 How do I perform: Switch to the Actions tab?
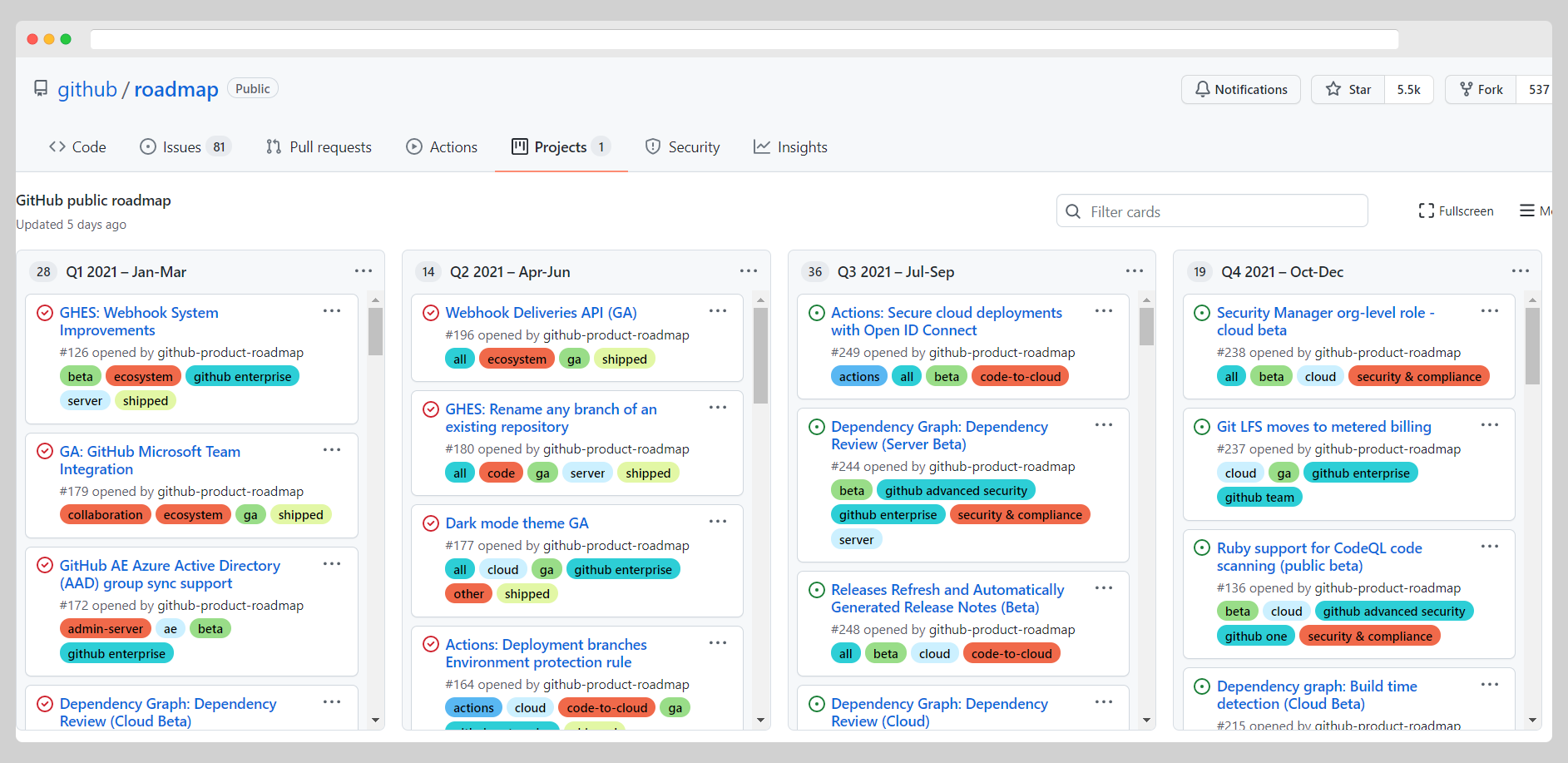pos(442,147)
